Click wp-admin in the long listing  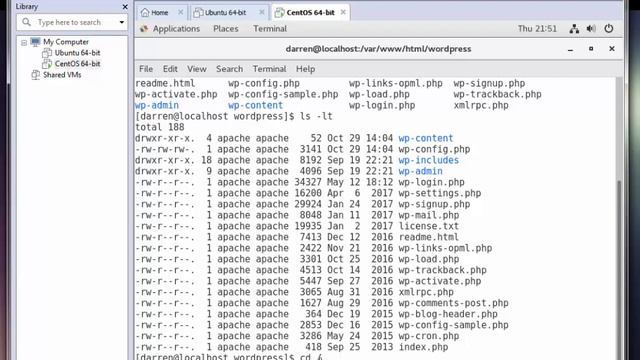(420, 171)
